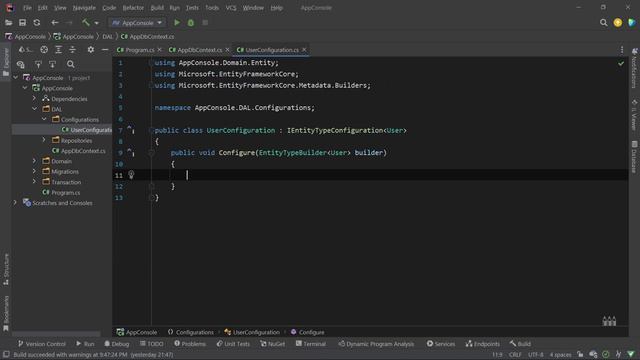Click the Collapse All icon in Explorer
Image resolution: width=640 pixels, height=360 pixels.
73,50
